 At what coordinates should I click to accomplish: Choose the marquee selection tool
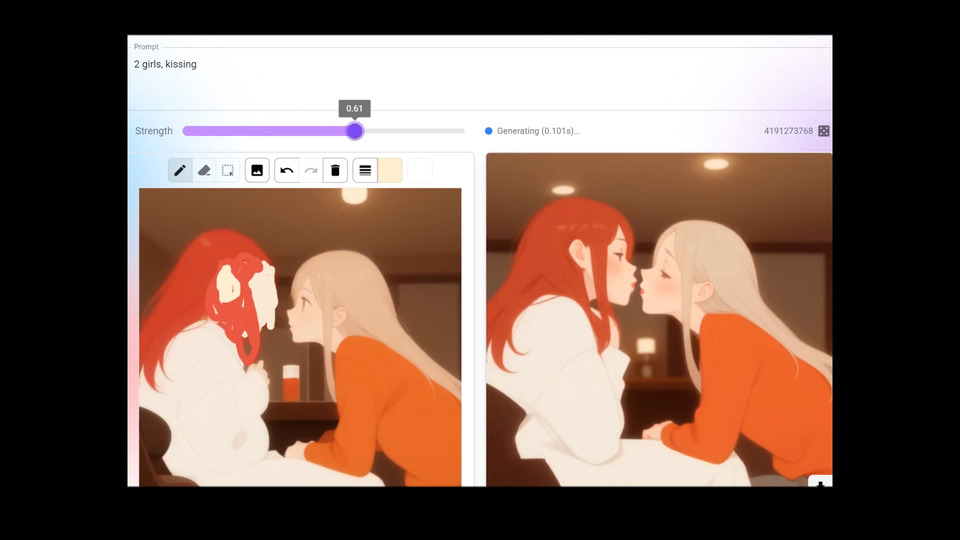point(228,170)
